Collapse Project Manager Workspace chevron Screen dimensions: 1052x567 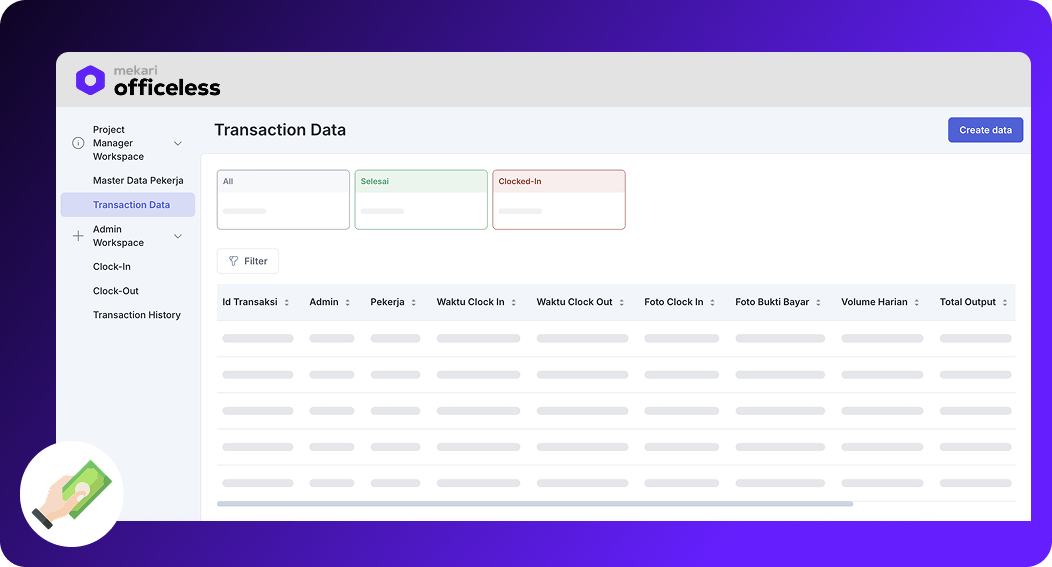click(178, 143)
